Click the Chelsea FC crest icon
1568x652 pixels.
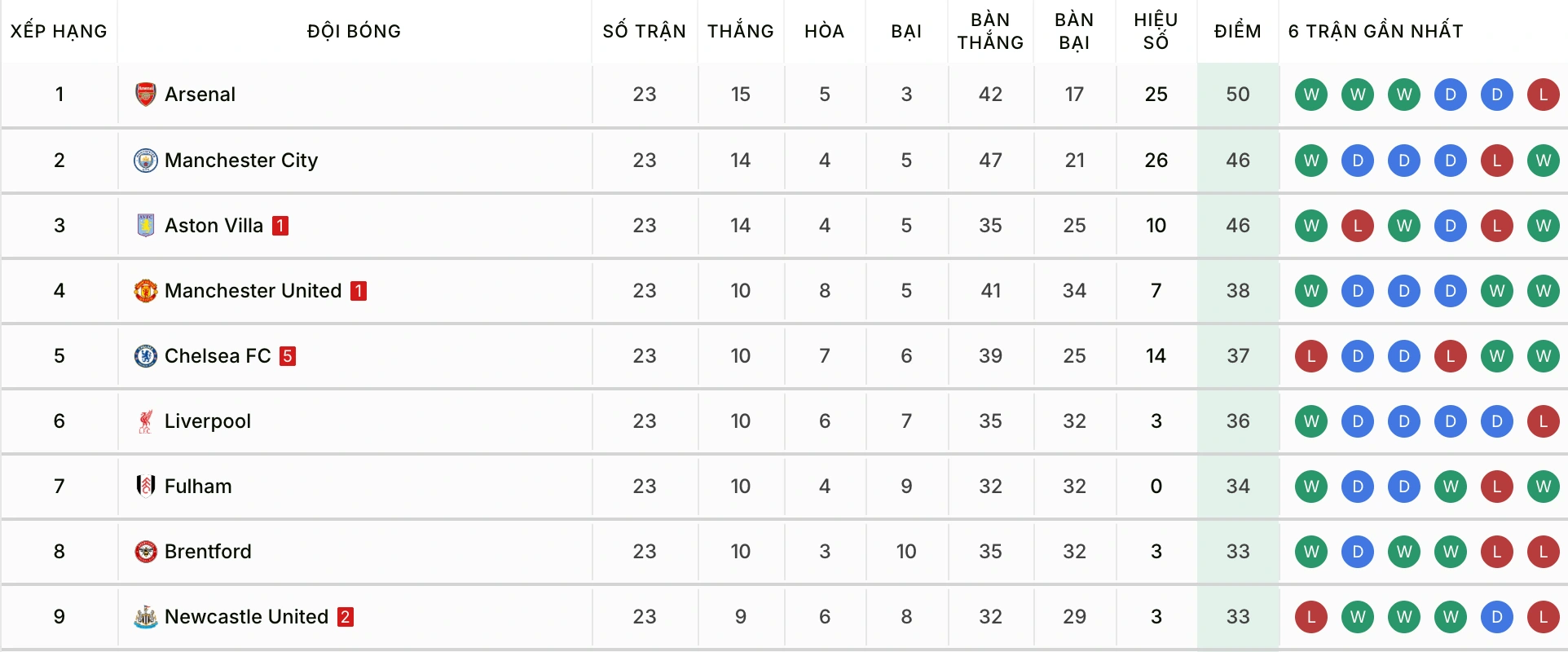[145, 355]
